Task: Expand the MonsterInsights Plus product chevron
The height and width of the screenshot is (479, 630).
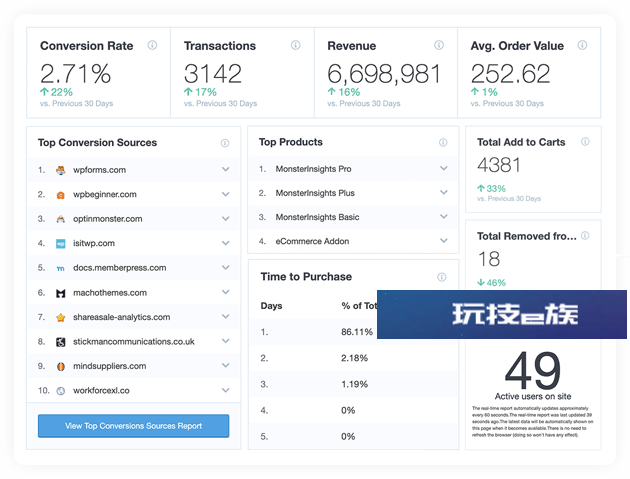Action: tap(444, 192)
